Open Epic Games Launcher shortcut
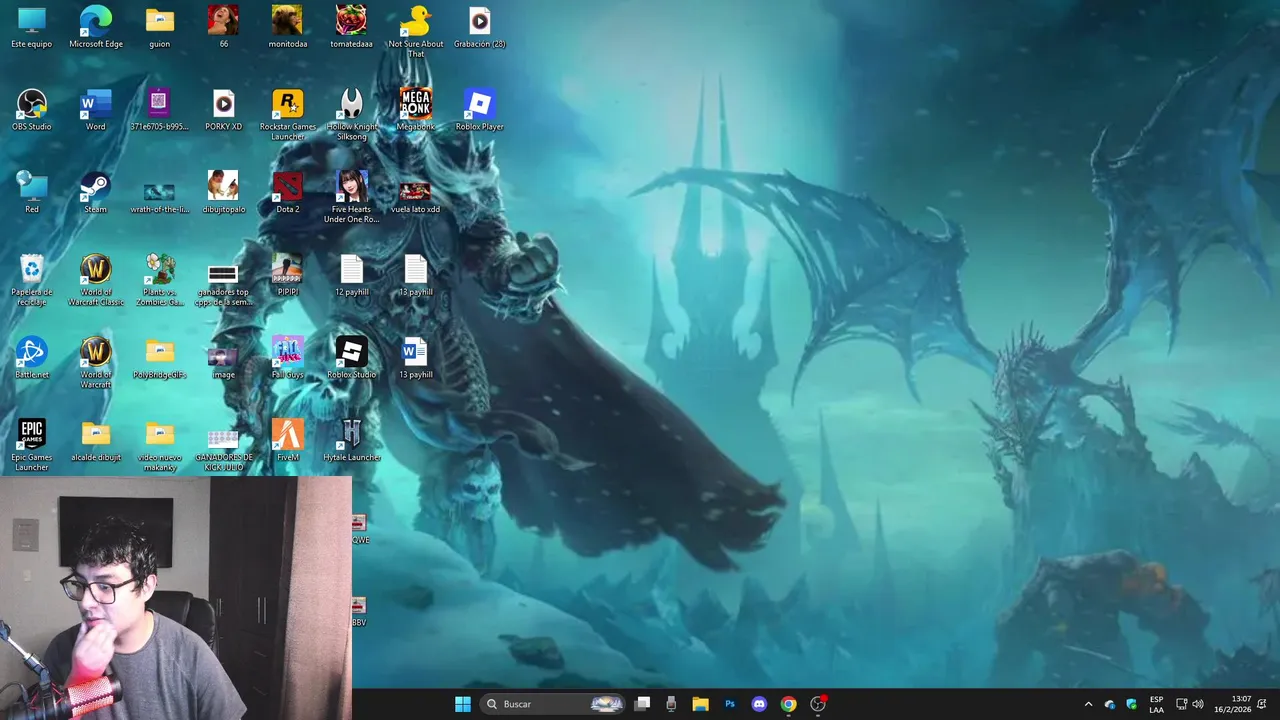Screen dimensions: 1280x720 coord(32,446)
